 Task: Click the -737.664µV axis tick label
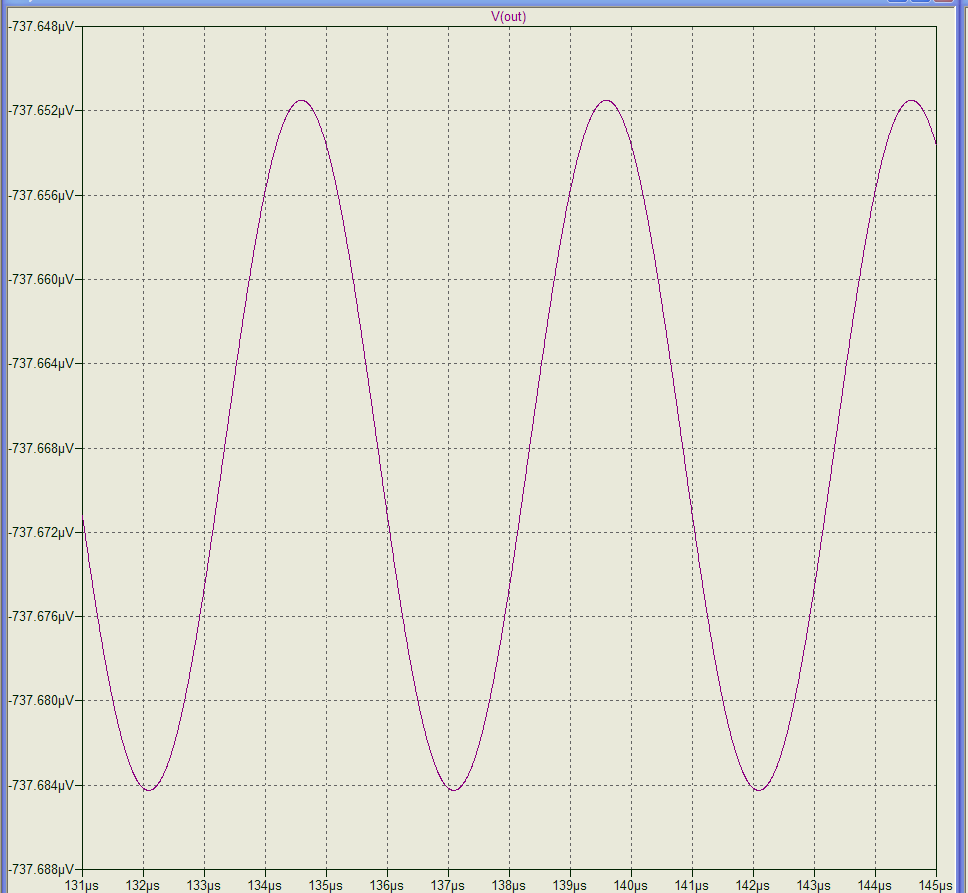pyautogui.click(x=41, y=363)
